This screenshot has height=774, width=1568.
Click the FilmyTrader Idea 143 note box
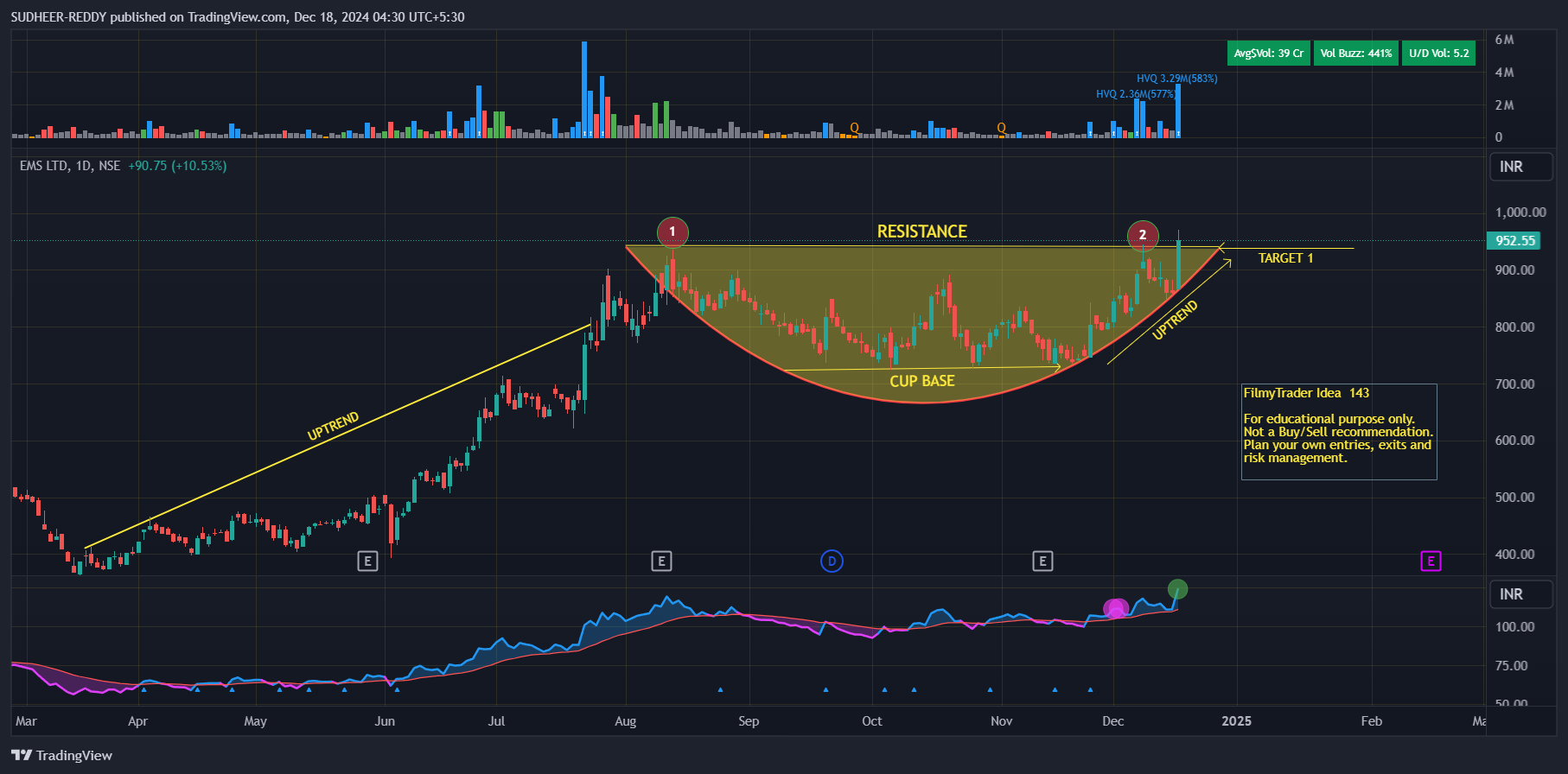pyautogui.click(x=1339, y=431)
